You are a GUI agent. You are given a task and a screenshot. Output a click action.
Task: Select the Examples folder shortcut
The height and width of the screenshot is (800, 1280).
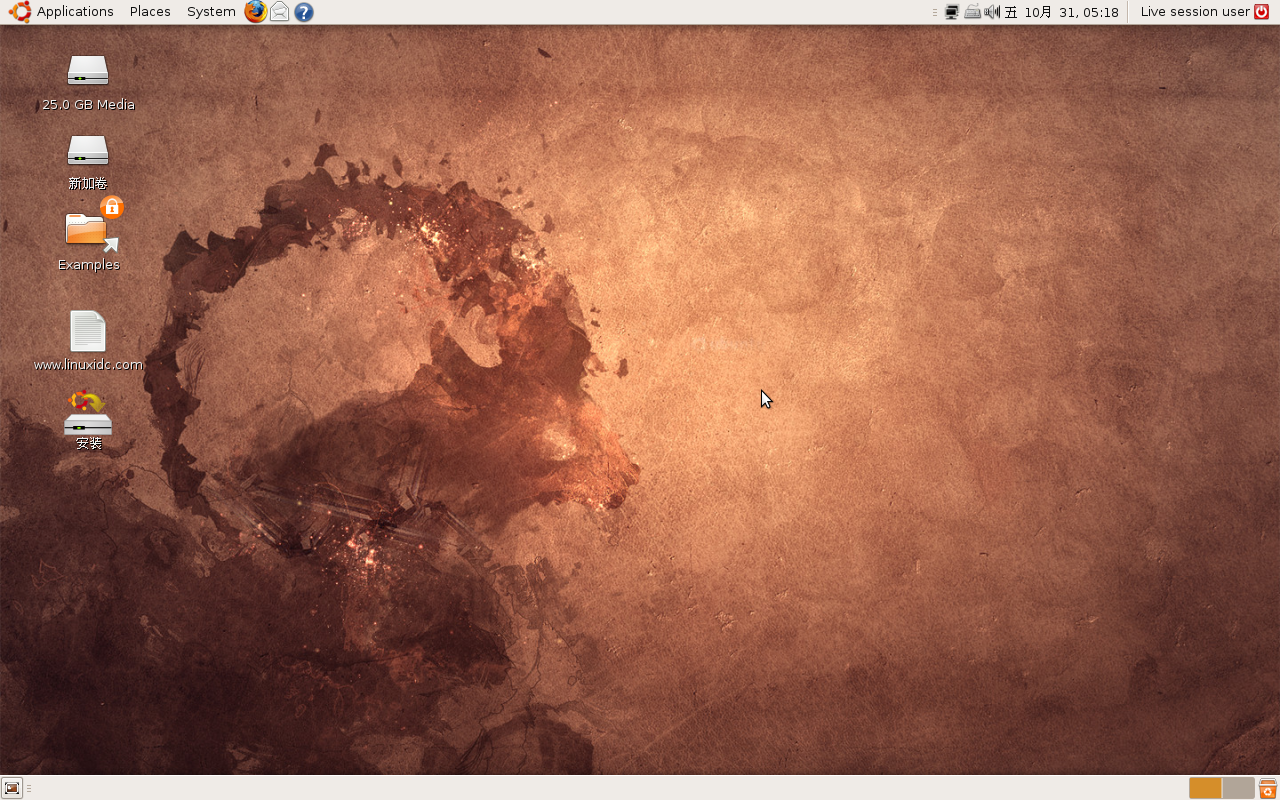pyautogui.click(x=88, y=232)
